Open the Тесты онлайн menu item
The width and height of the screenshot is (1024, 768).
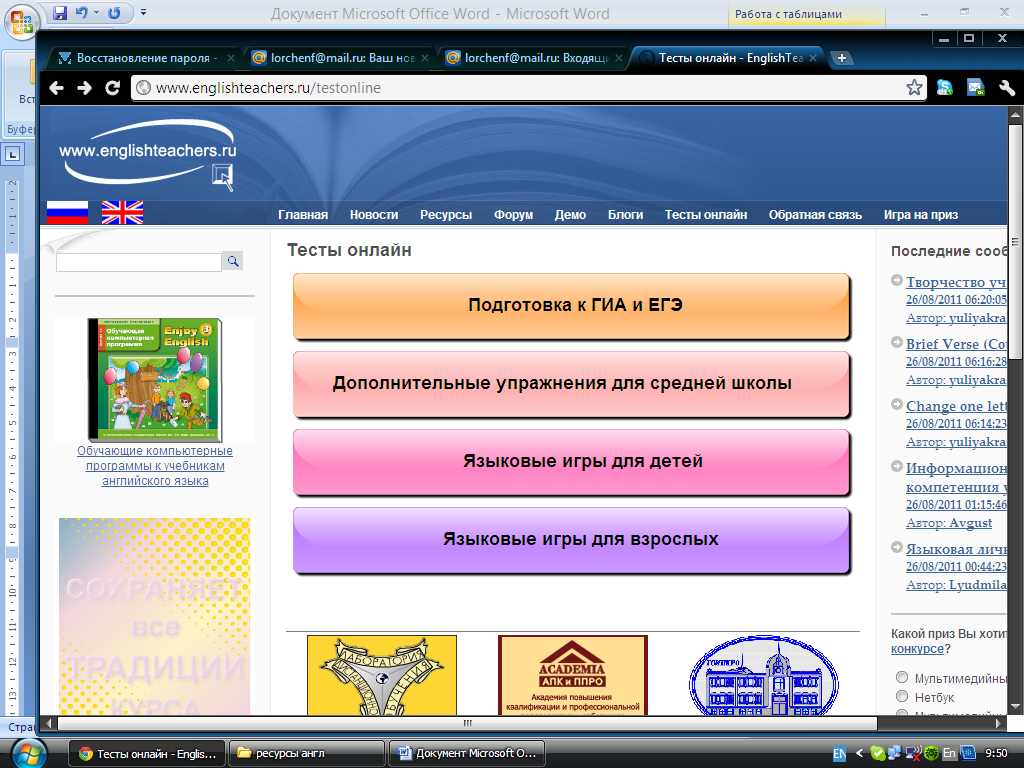point(706,215)
